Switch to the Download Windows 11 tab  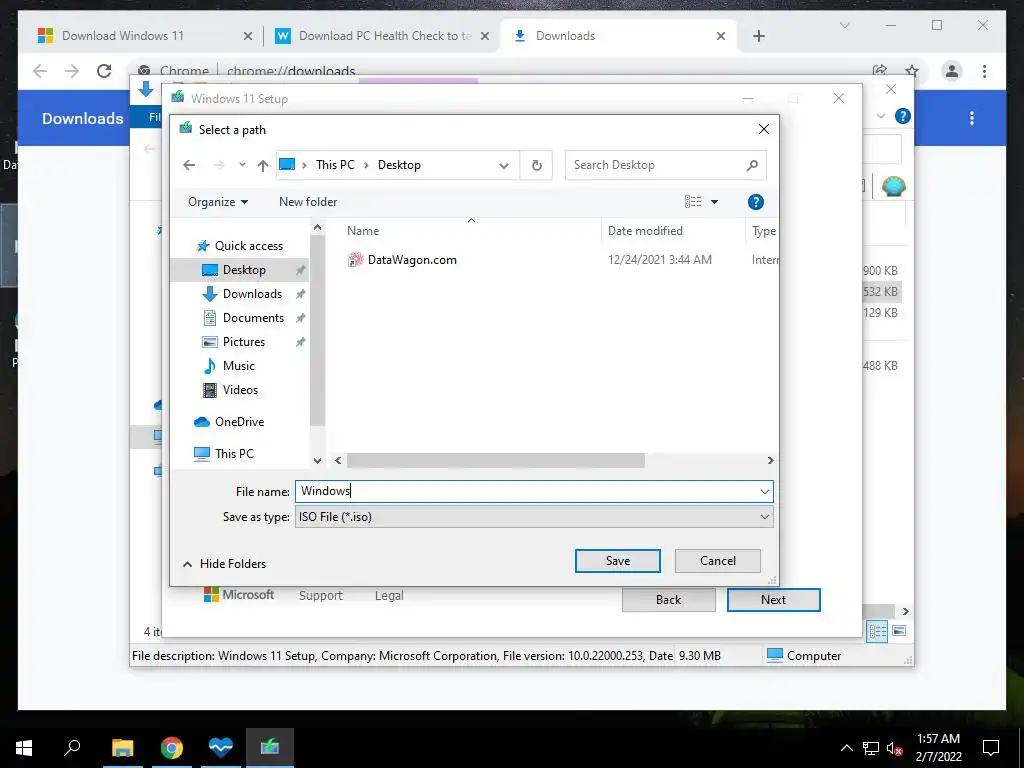tap(145, 36)
